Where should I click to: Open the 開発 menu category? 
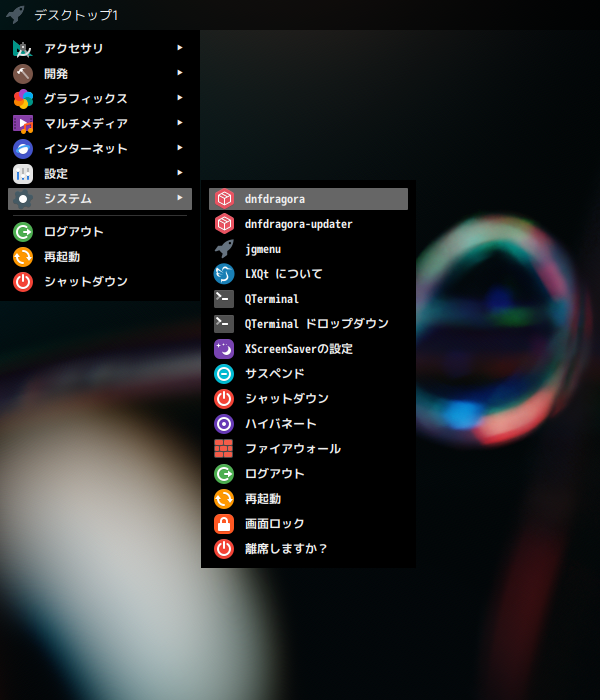(x=100, y=74)
